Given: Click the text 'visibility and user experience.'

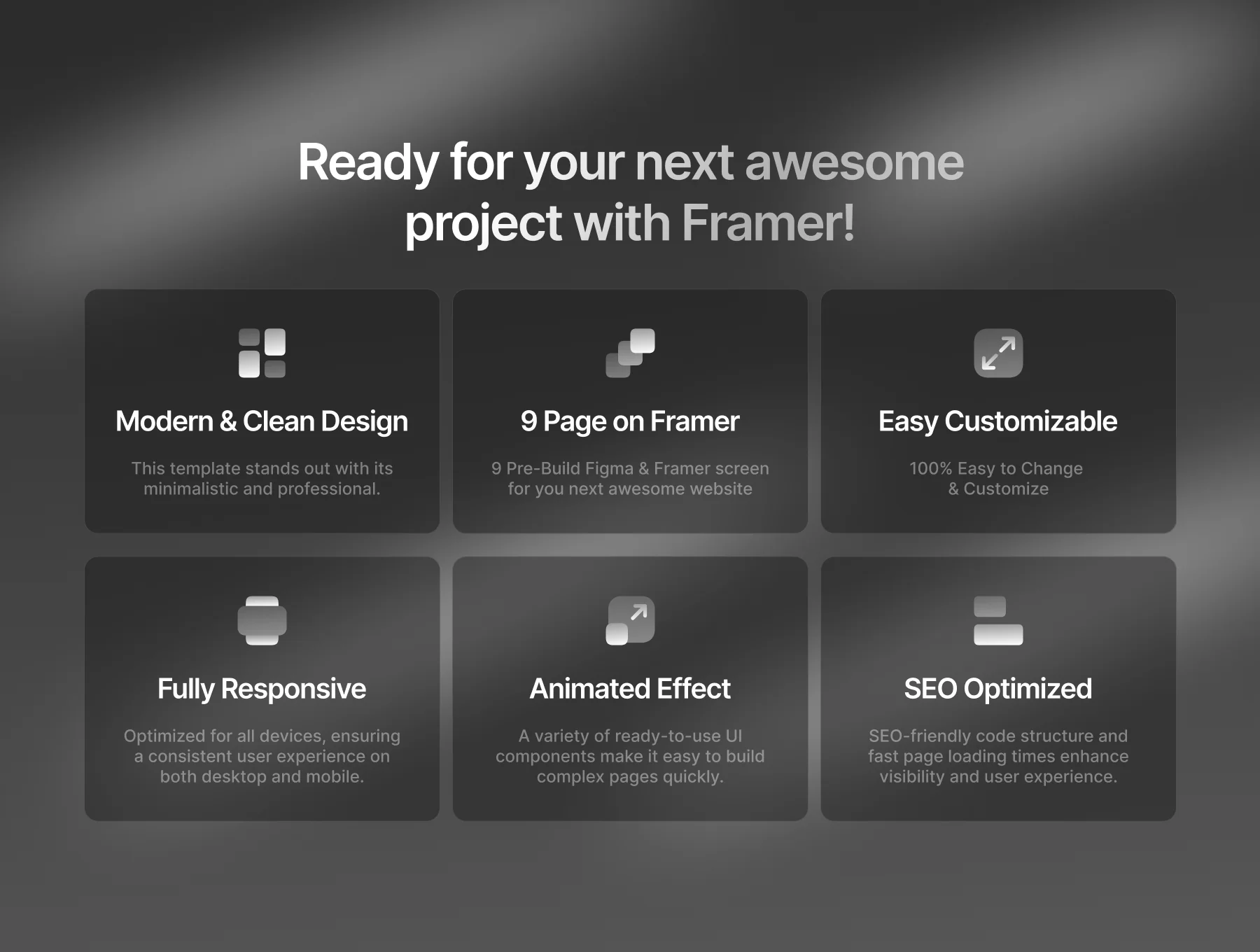Looking at the screenshot, I should point(998,776).
